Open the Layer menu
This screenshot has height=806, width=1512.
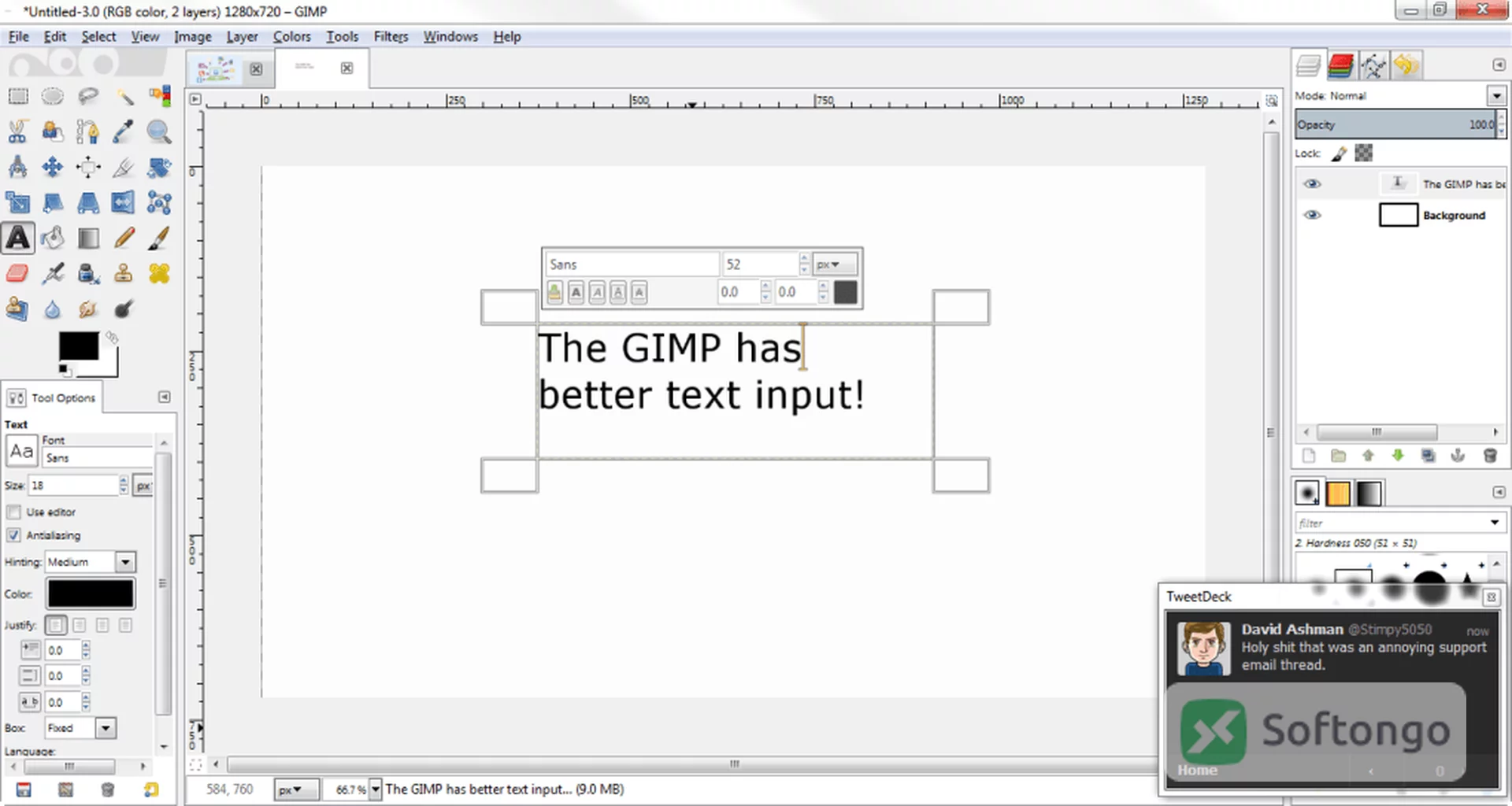point(242,36)
